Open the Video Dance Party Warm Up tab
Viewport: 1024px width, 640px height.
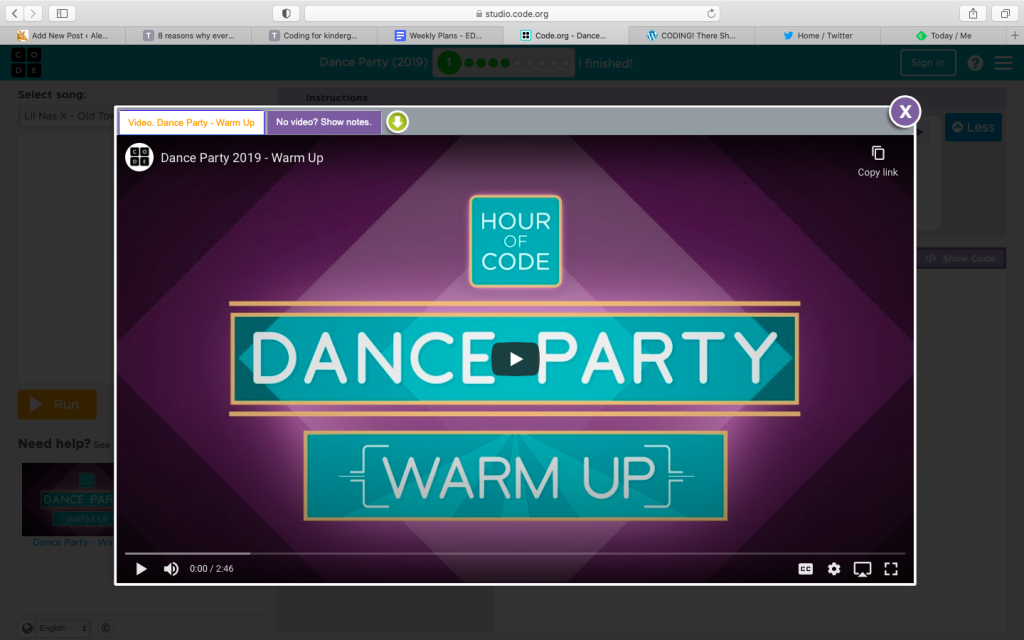click(x=191, y=122)
